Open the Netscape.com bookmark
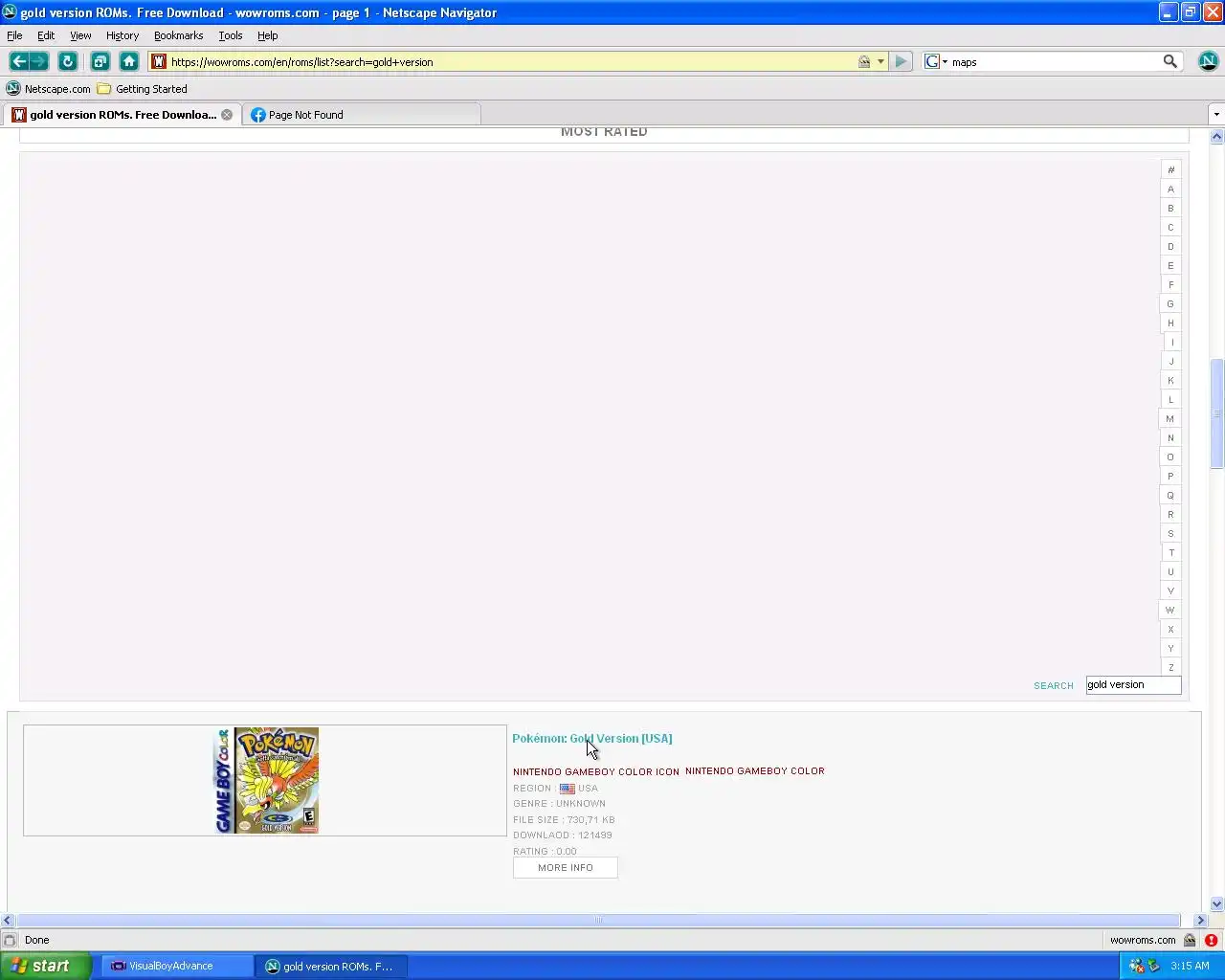The height and width of the screenshot is (980, 1225). [48, 89]
